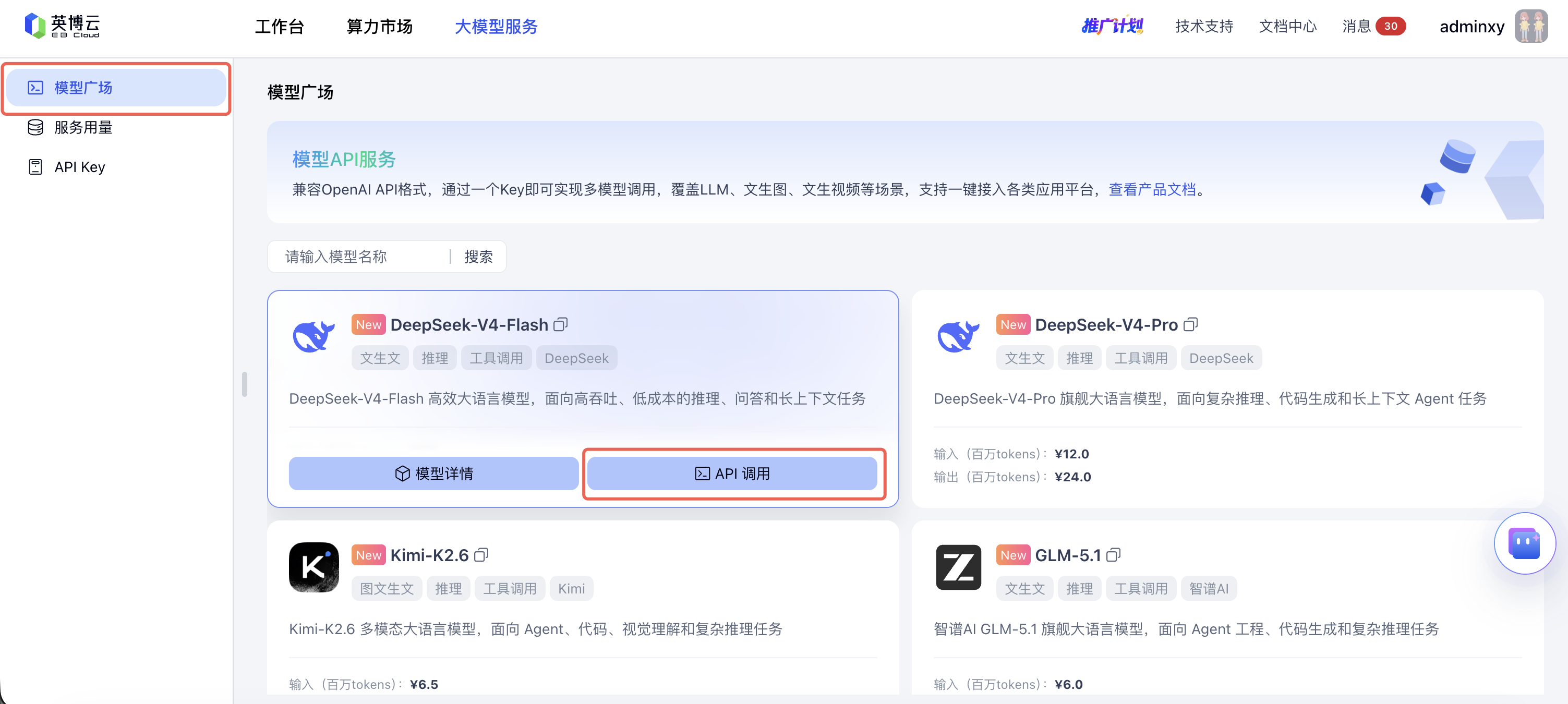The width and height of the screenshot is (1568, 704).
Task: Click the Kimi-K2.6 title
Action: click(430, 555)
